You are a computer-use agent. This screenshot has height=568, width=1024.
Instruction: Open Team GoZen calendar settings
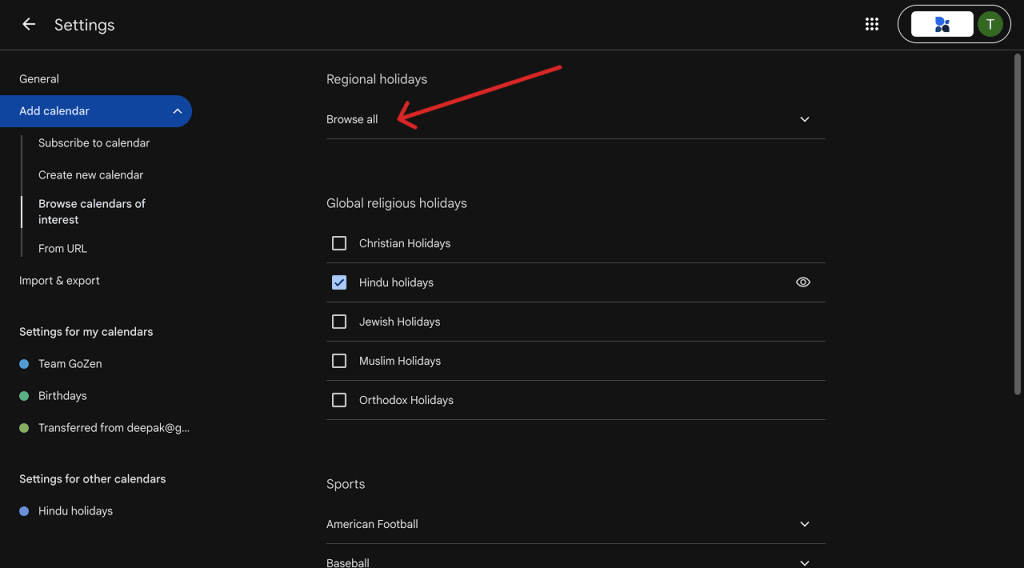point(70,364)
